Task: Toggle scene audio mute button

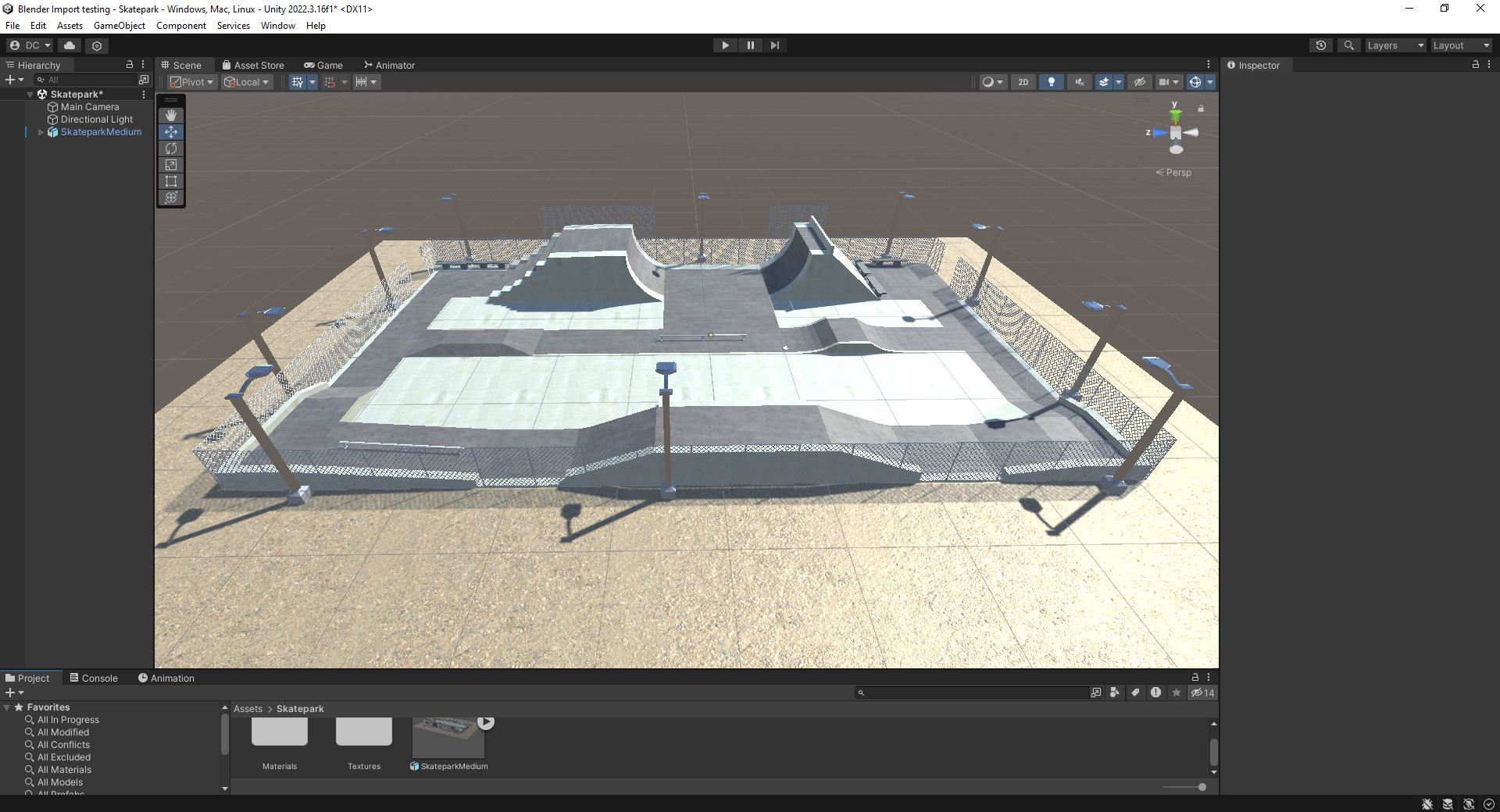Action: (1080, 82)
